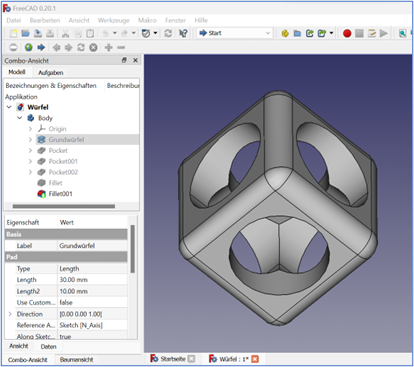Image resolution: width=414 pixels, height=367 pixels.
Task: Open the Redo history dropdown arrow
Action: click(134, 33)
